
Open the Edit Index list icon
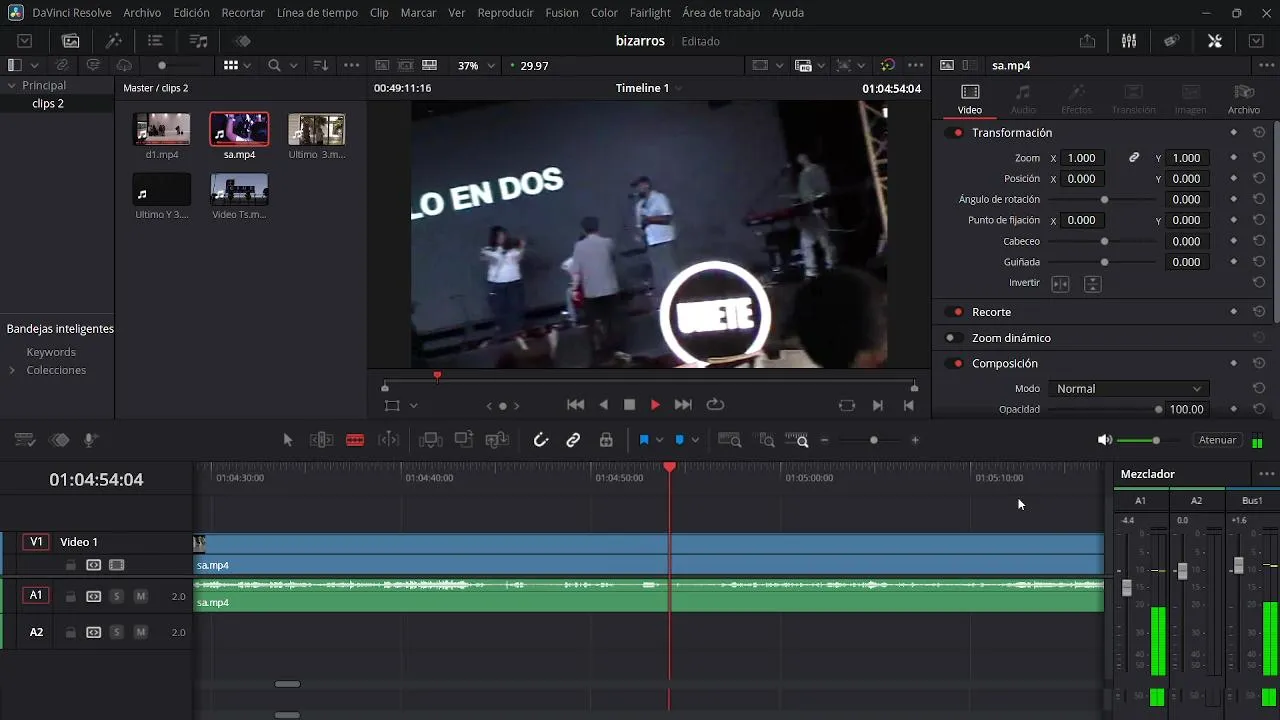click(x=155, y=41)
